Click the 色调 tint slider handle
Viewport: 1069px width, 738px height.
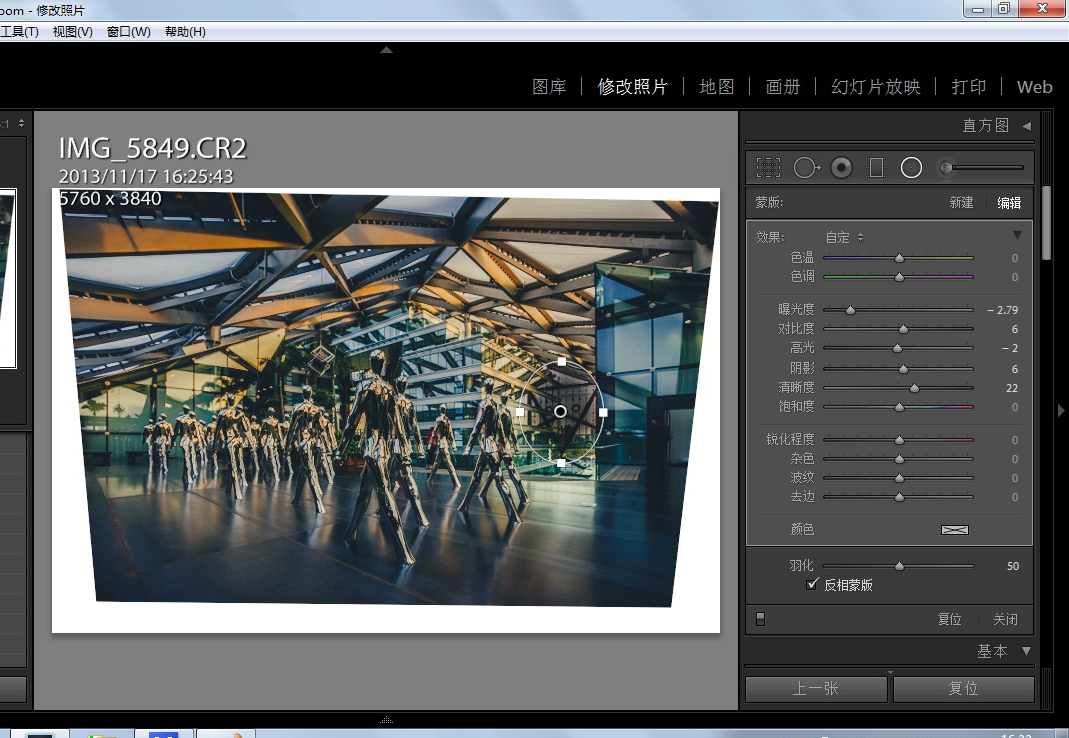coord(899,277)
